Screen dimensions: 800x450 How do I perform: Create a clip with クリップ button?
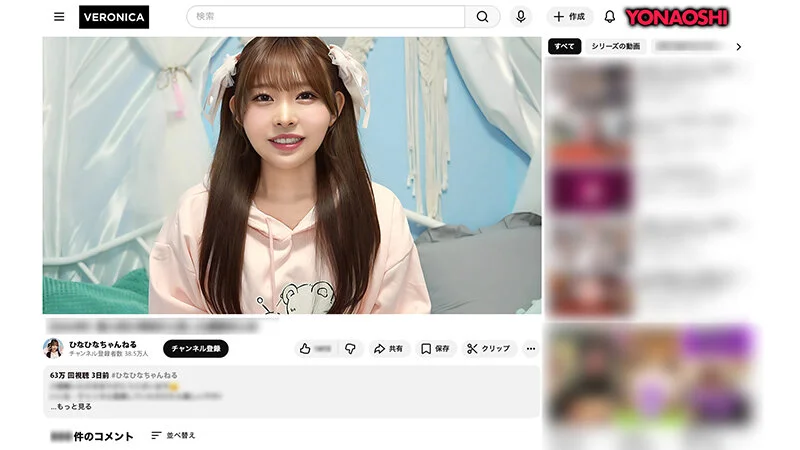point(489,349)
